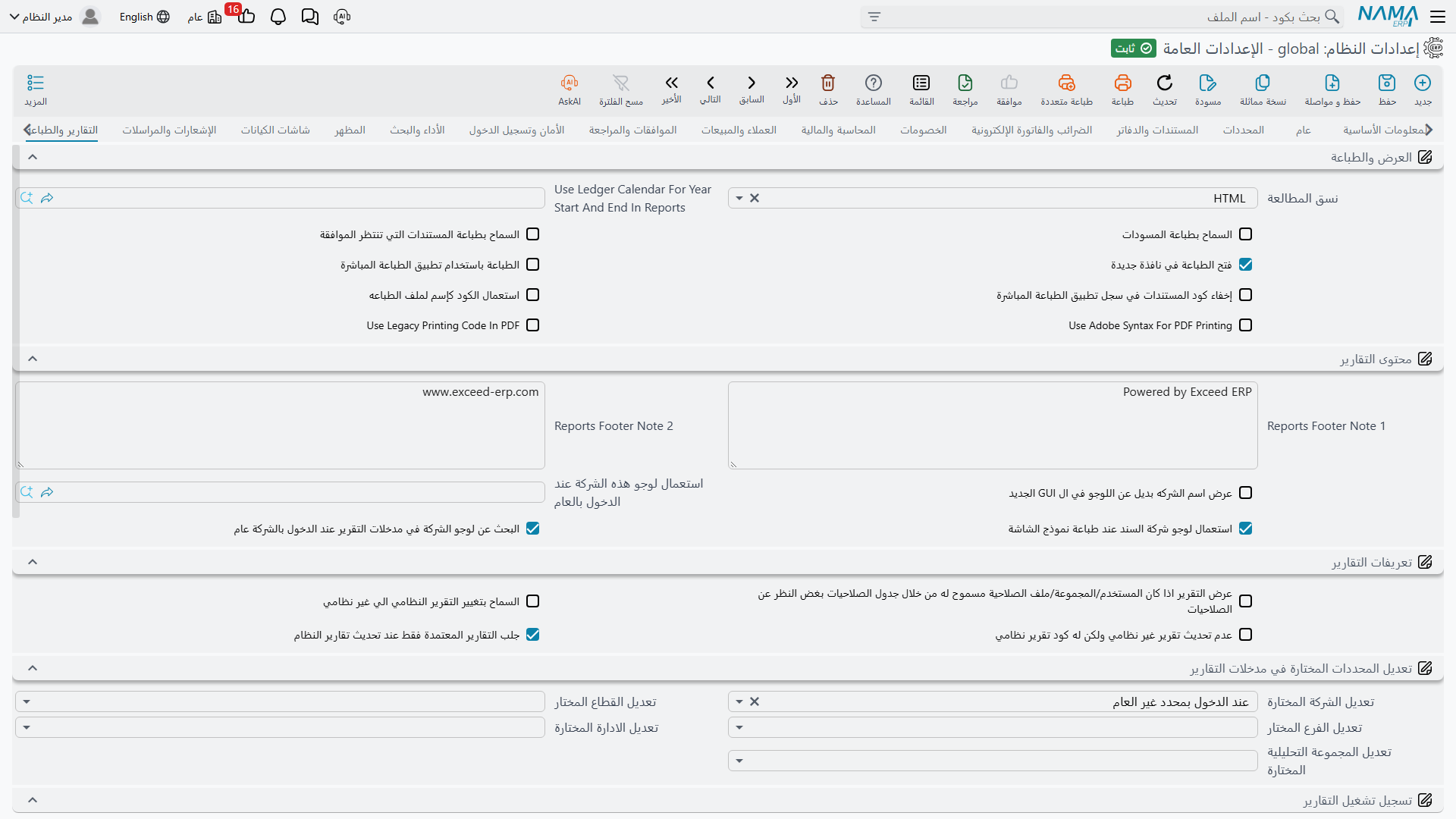Uncheck فتح الطباعة في نافذة جديدة checkbox

1245,265
